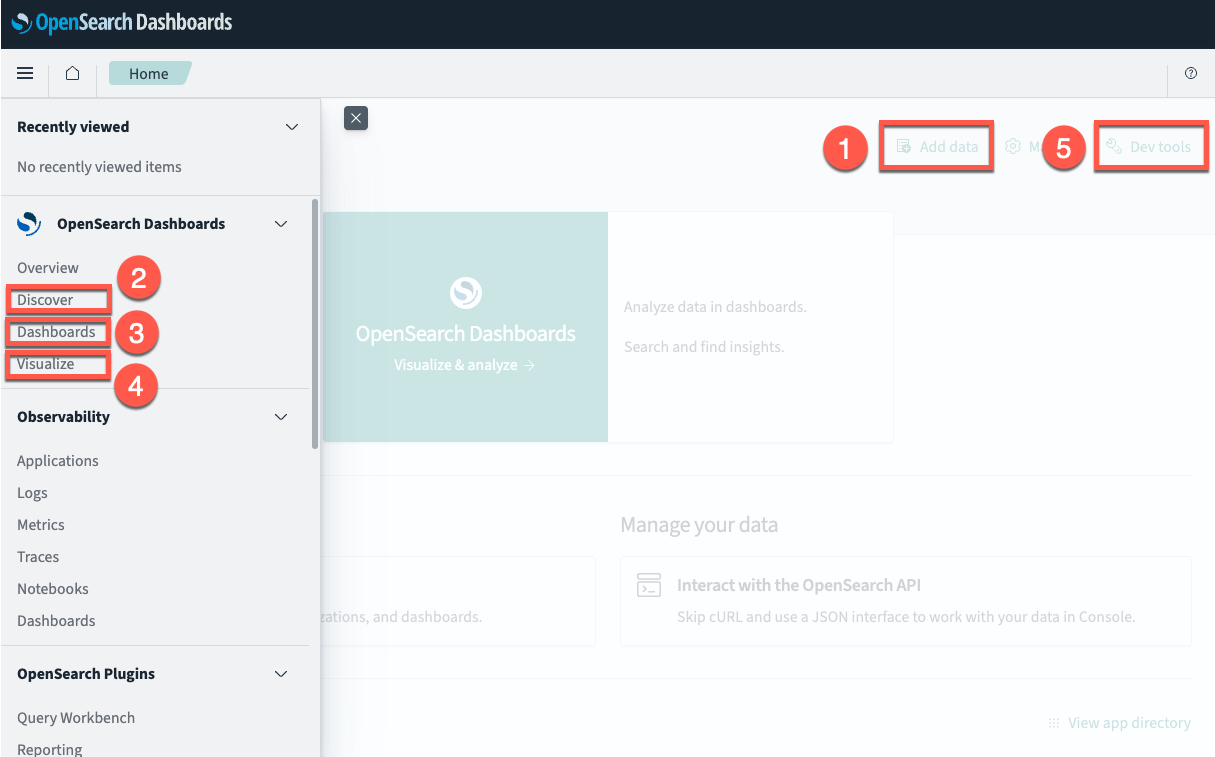This screenshot has width=1215, height=757.
Task: Click 'No recently viewed items' text
Action: pyautogui.click(x=99, y=167)
